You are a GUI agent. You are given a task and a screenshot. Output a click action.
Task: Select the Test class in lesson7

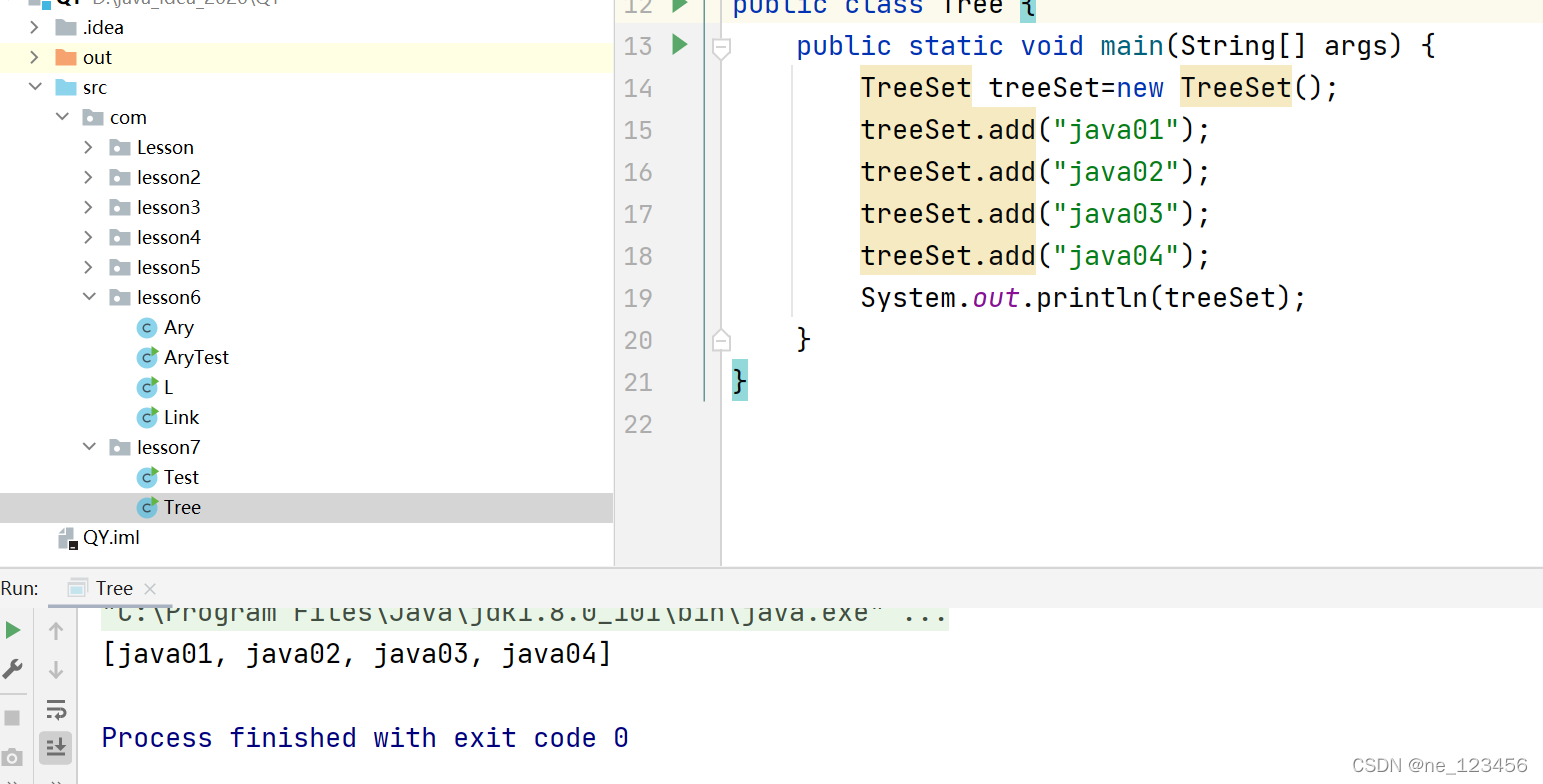pyautogui.click(x=181, y=477)
